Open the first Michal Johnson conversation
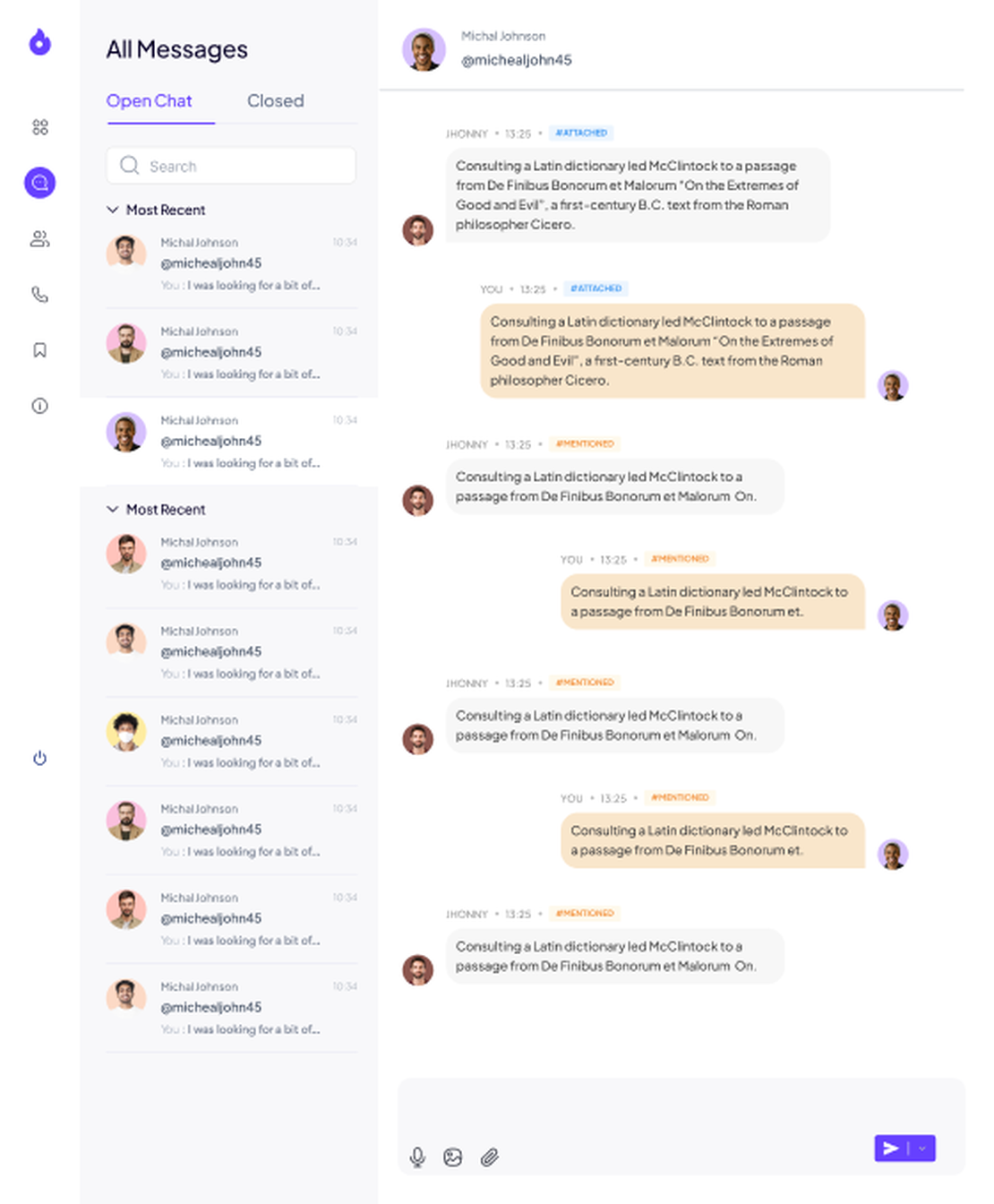Image resolution: width=994 pixels, height=1204 pixels. 232,263
